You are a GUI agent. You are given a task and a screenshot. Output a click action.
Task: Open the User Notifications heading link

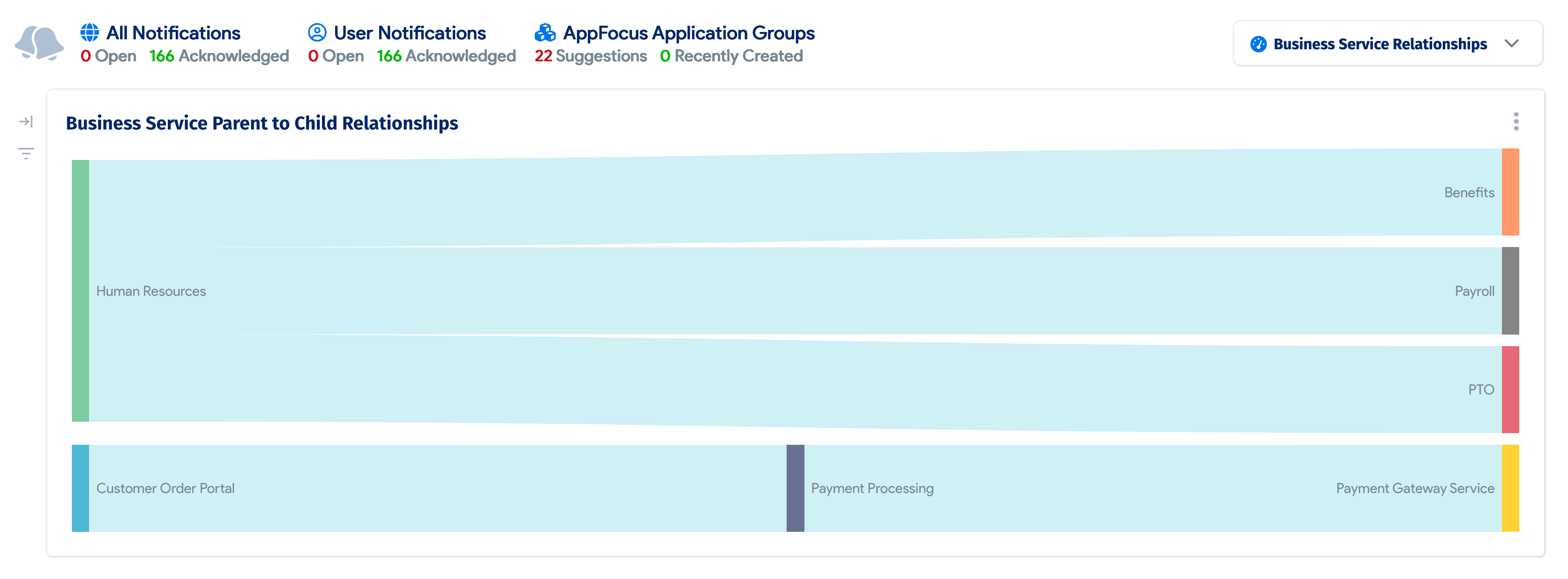click(410, 33)
